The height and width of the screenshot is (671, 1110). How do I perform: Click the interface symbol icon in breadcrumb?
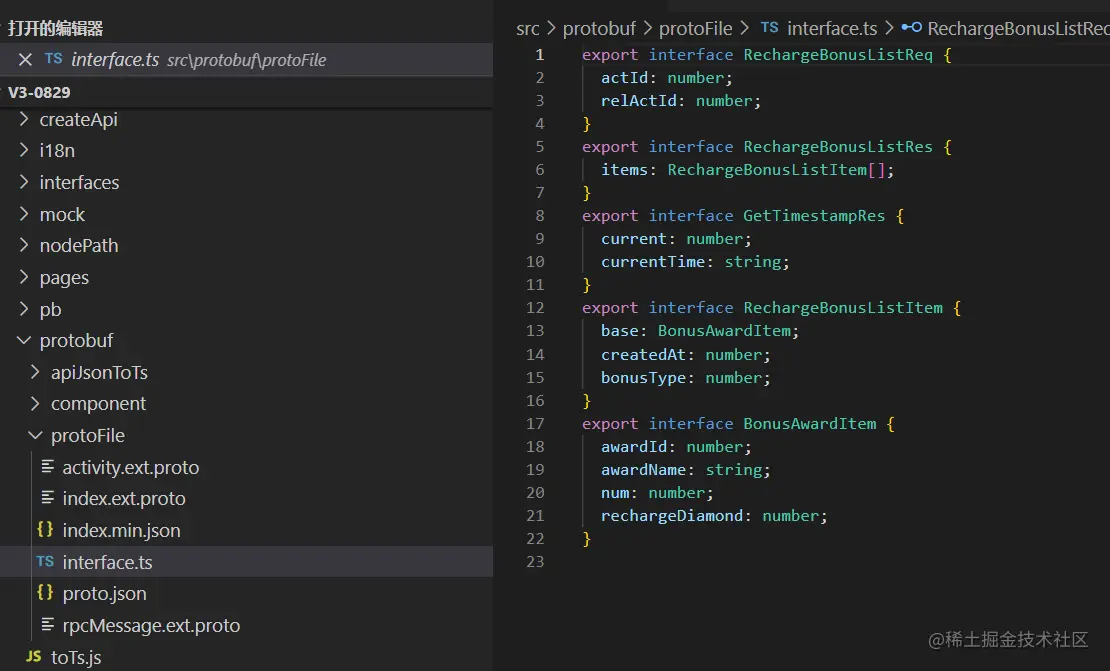[x=911, y=28]
